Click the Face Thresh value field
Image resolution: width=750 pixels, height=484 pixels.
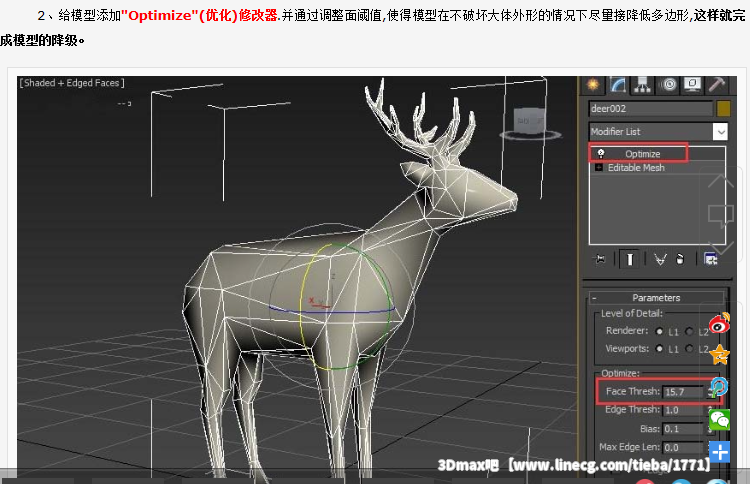coord(684,392)
